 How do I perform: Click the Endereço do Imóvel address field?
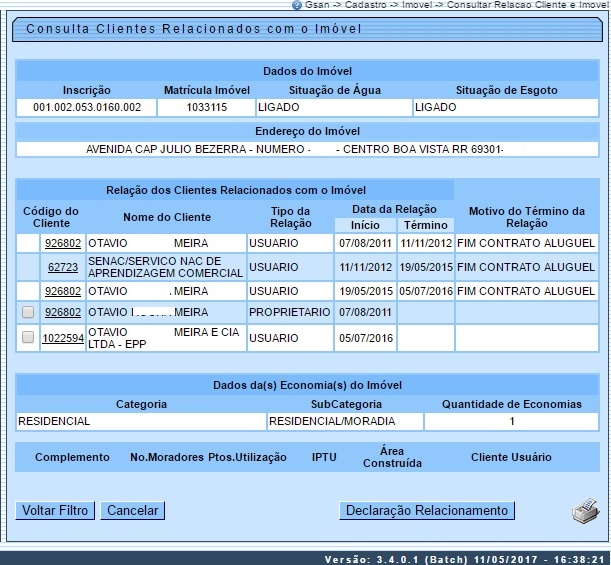pyautogui.click(x=308, y=149)
